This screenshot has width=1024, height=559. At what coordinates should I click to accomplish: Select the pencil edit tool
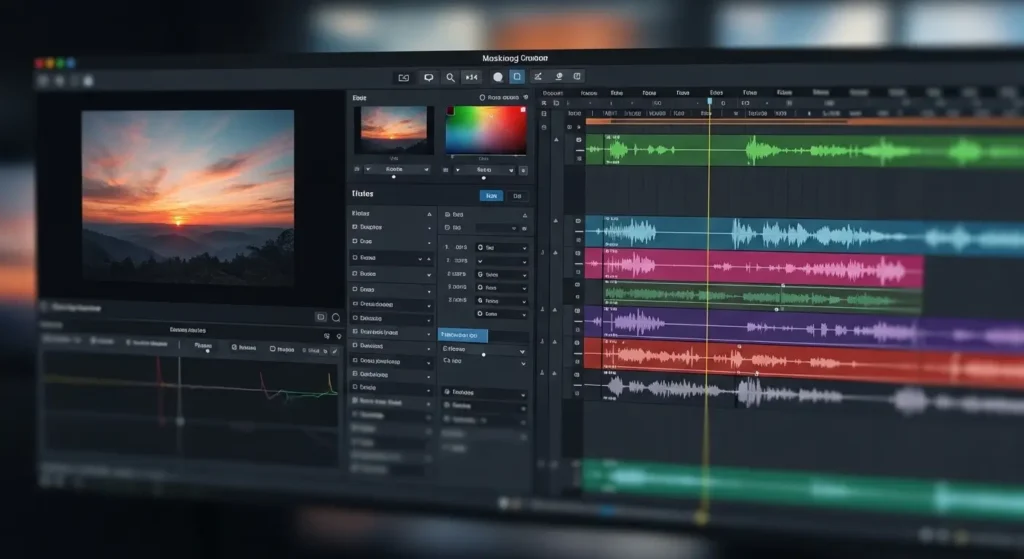(x=538, y=76)
